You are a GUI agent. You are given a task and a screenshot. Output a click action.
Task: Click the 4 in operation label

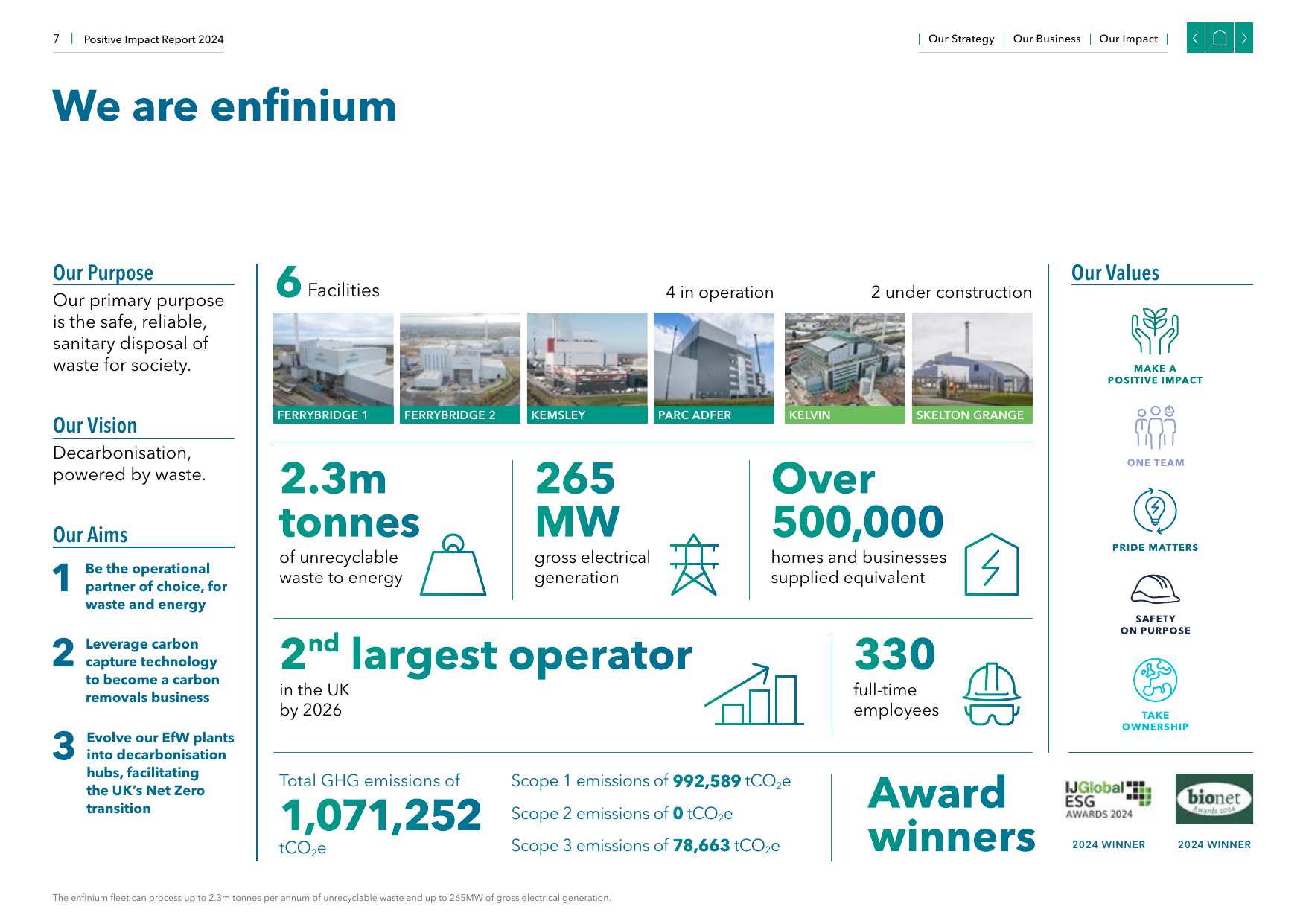[x=719, y=293]
